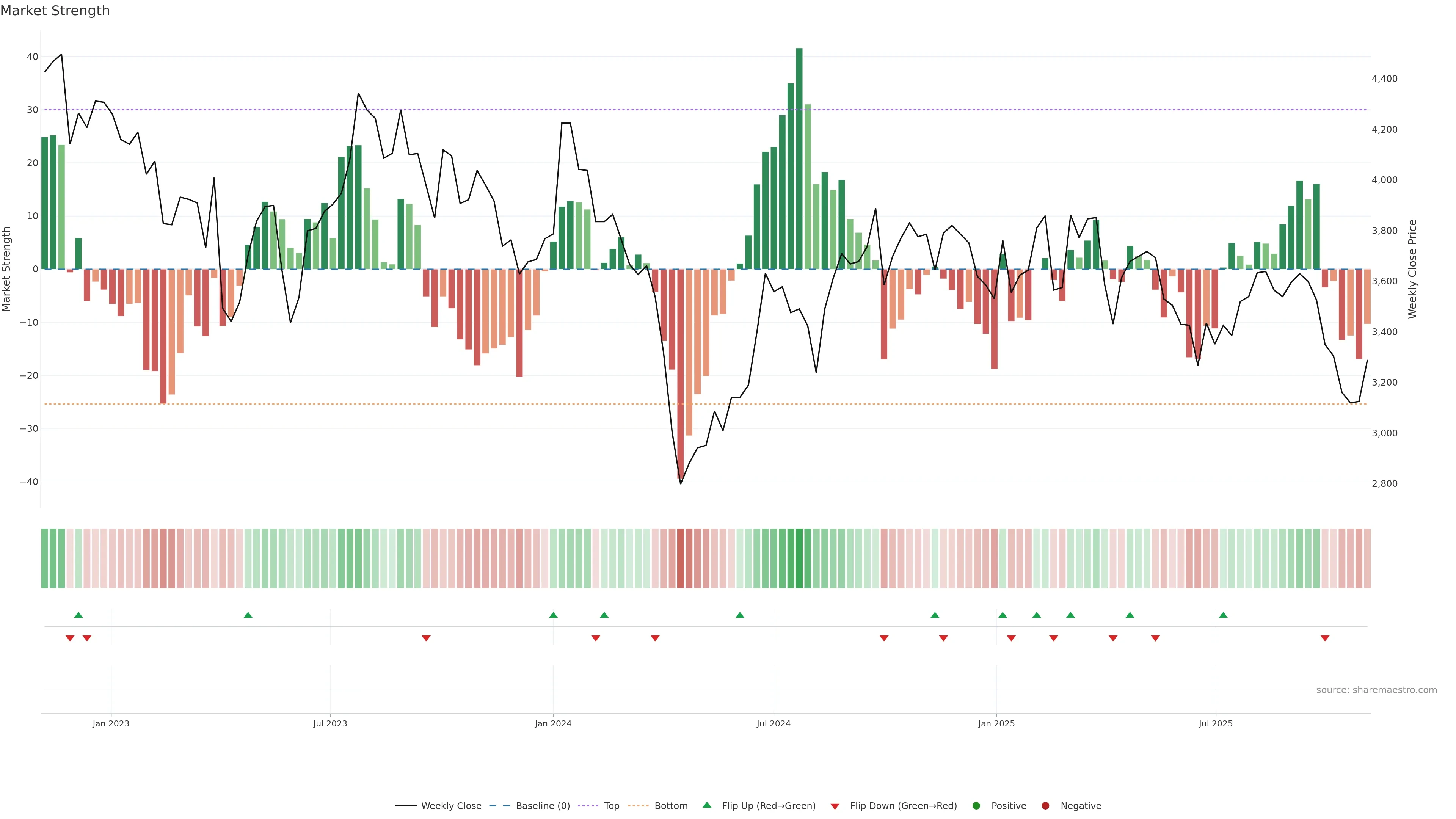
Task: Toggle the Flip Down (Green→Red) legend label
Action: pyautogui.click(x=903, y=806)
